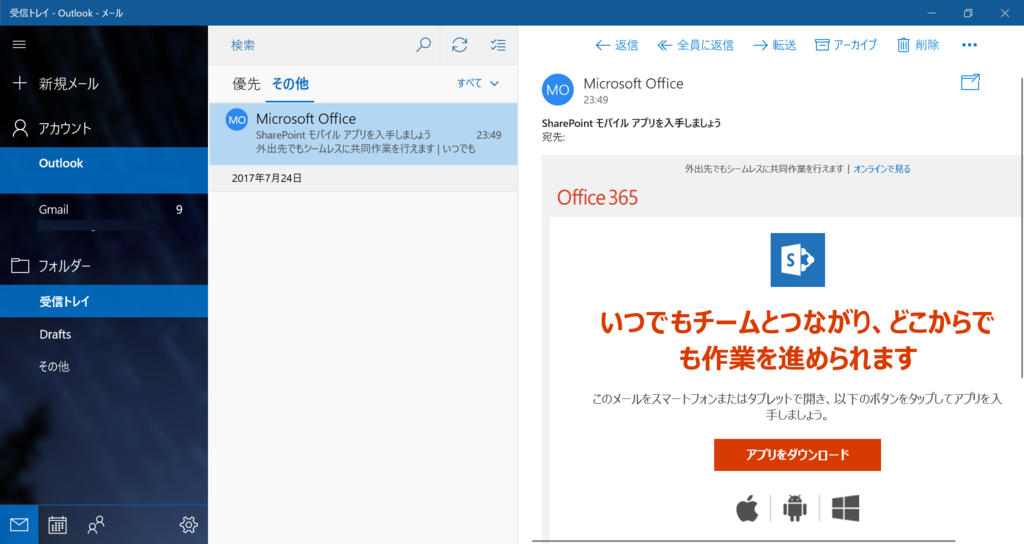Compose a new mail with 新規メール
This screenshot has width=1024, height=544.
104,84
